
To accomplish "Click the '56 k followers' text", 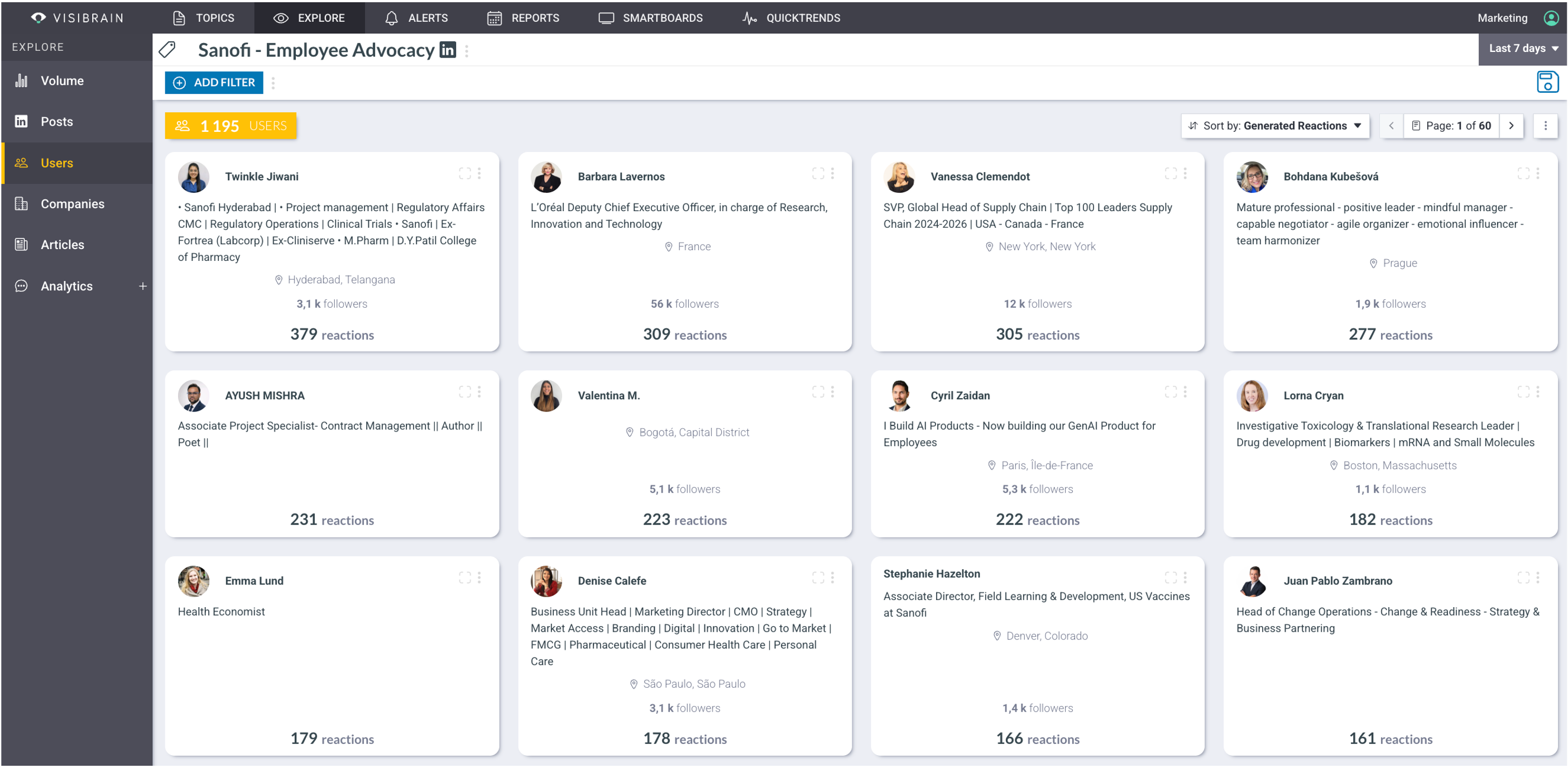I will (685, 304).
